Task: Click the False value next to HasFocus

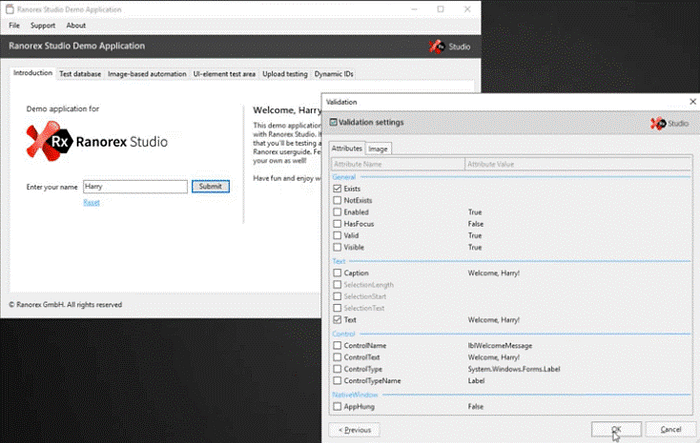Action: coord(475,224)
